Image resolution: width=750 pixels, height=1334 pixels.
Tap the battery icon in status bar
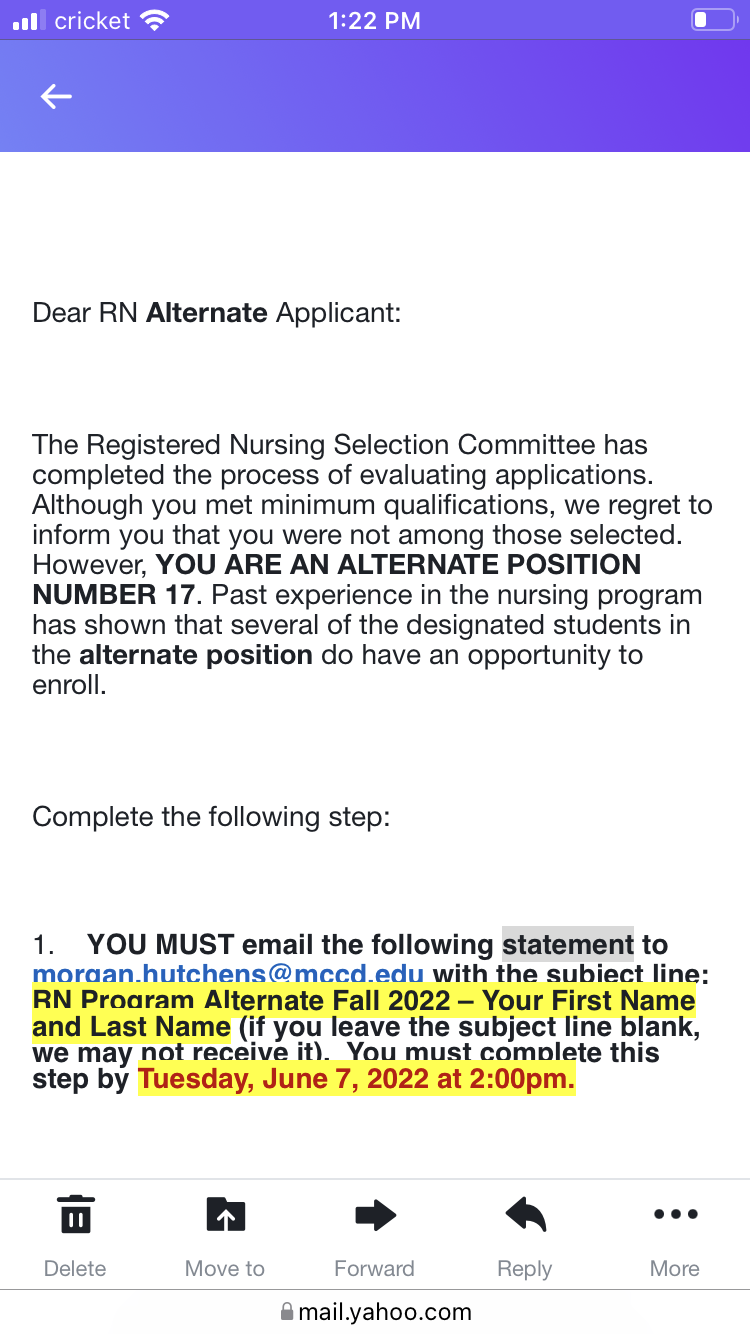pos(713,20)
